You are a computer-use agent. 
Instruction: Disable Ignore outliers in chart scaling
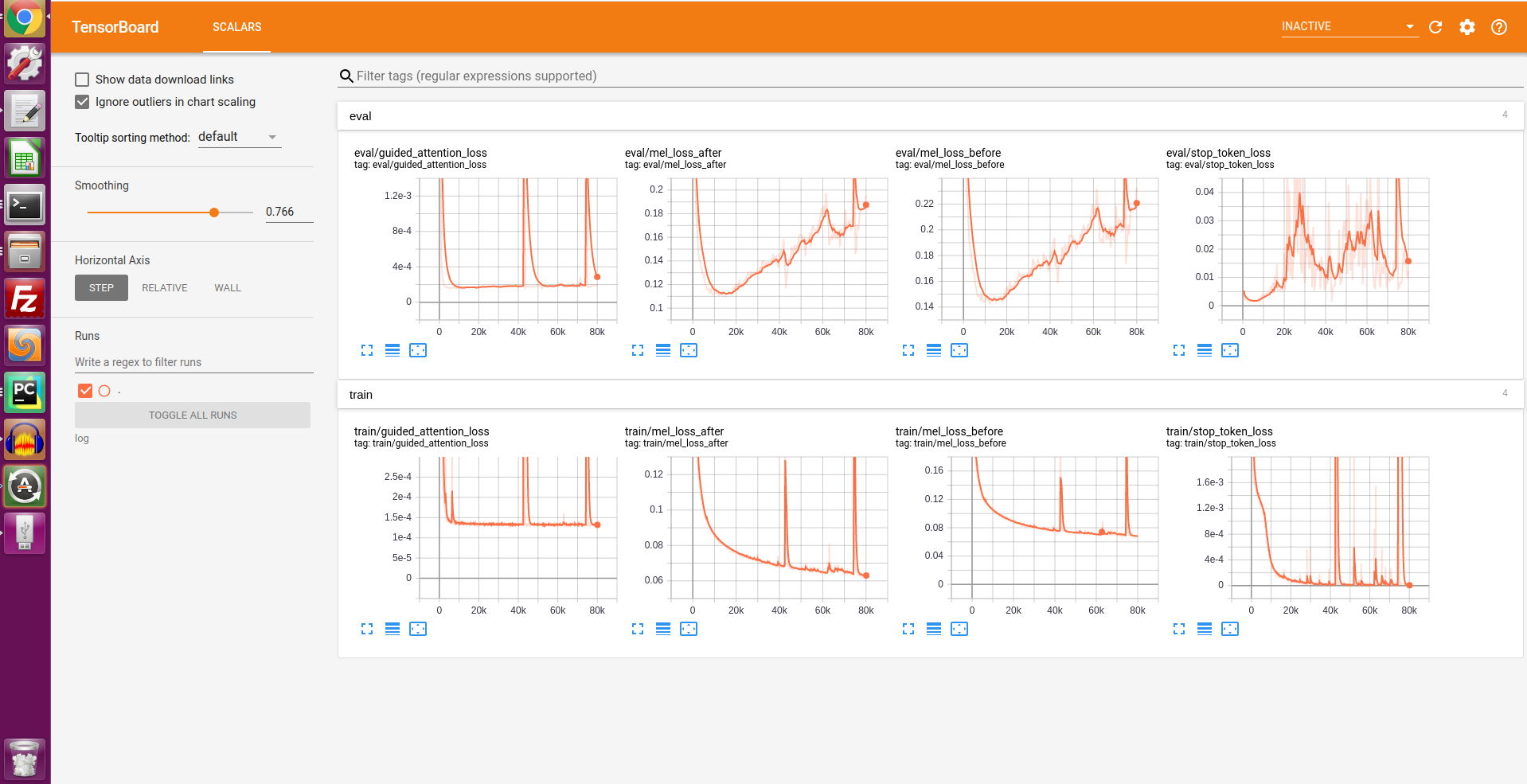[82, 102]
